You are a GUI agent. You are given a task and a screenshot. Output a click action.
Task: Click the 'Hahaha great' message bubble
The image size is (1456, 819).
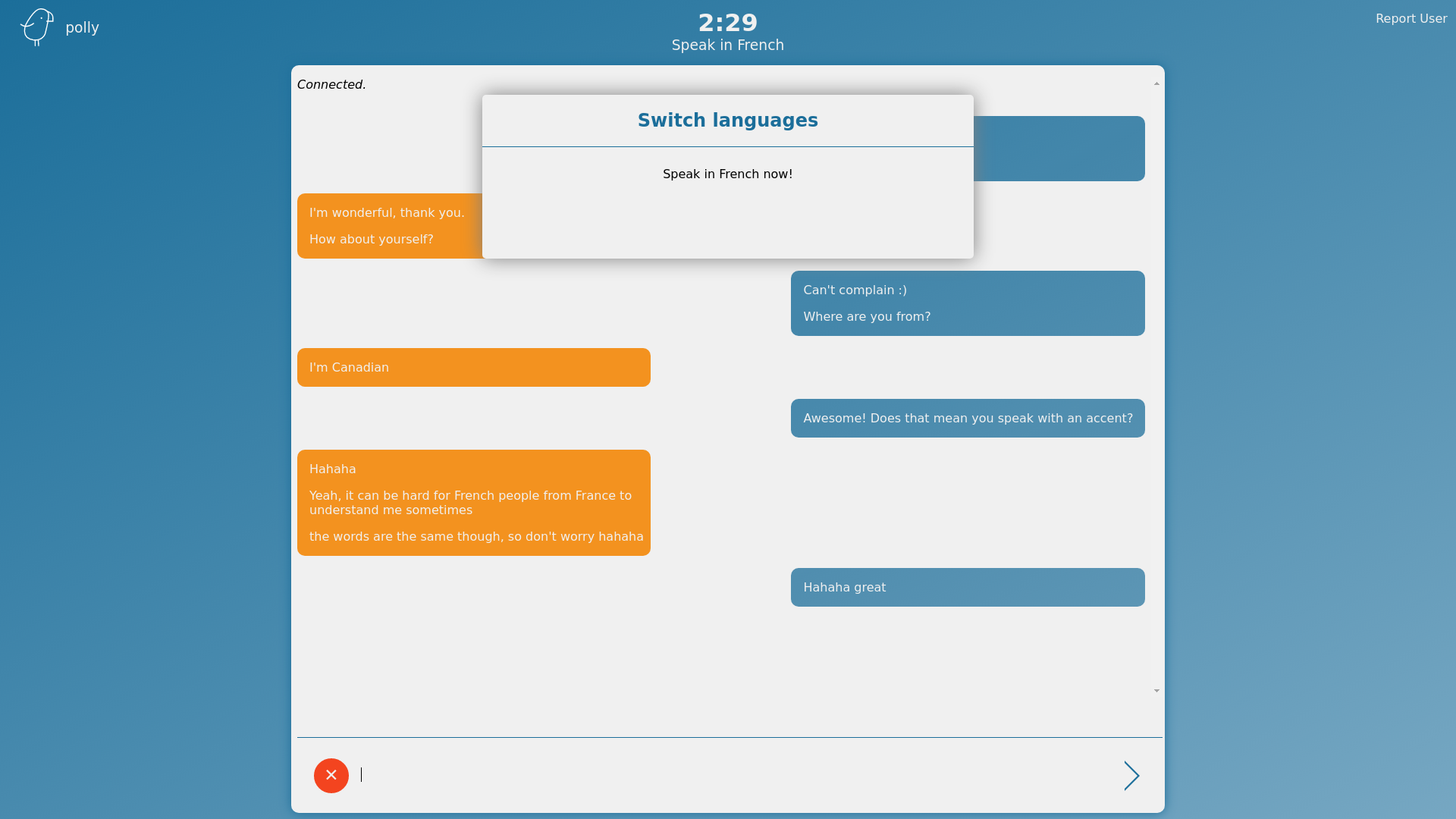[967, 588]
